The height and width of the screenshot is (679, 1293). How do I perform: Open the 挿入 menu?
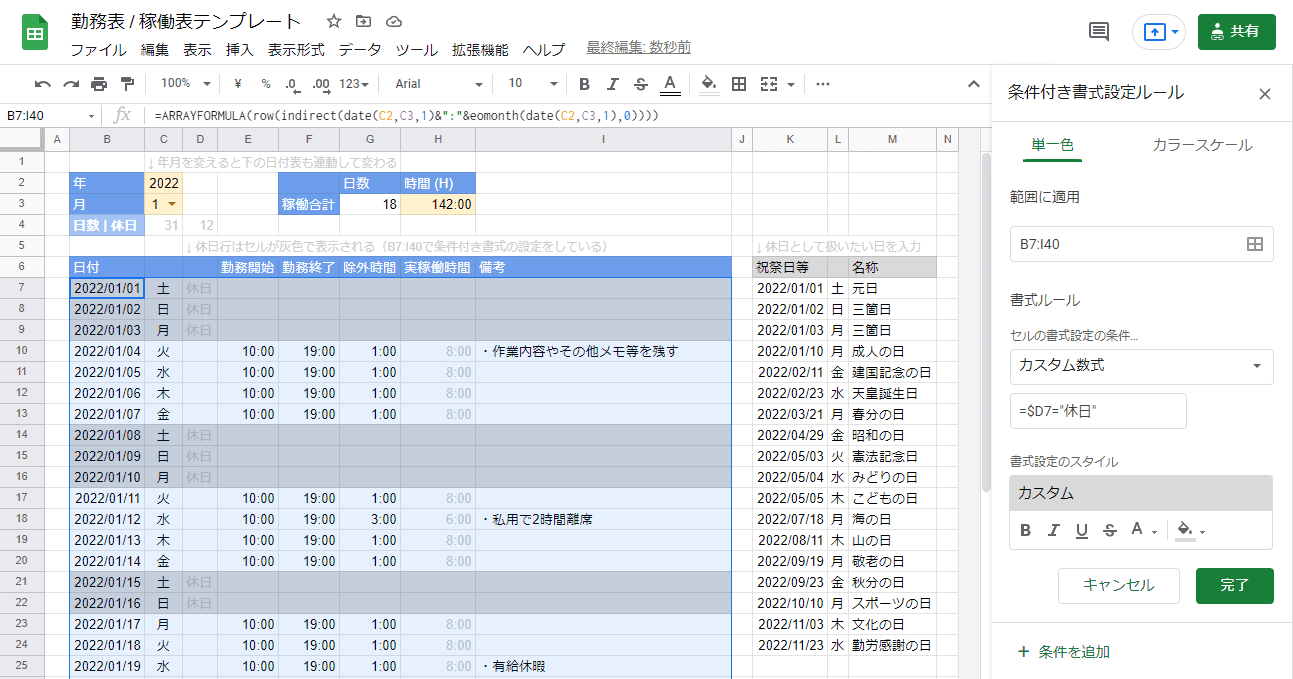click(239, 49)
